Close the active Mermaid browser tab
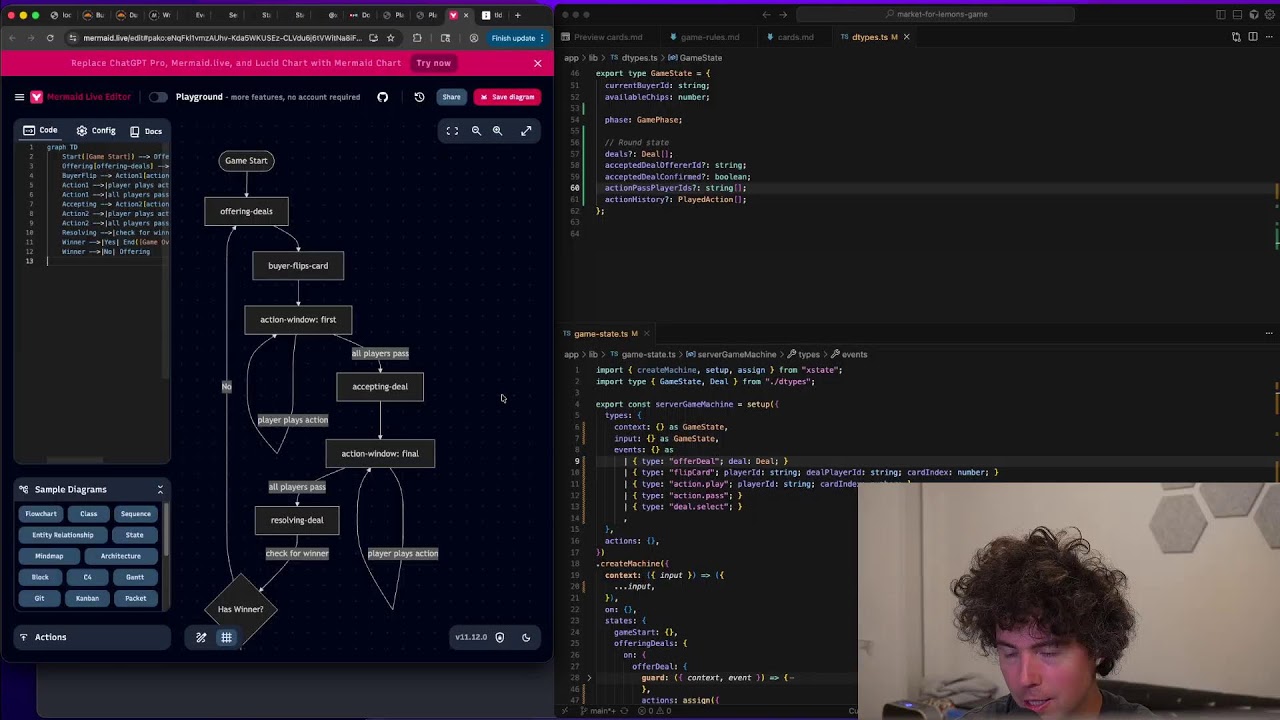This screenshot has width=1280, height=720. pos(466,15)
